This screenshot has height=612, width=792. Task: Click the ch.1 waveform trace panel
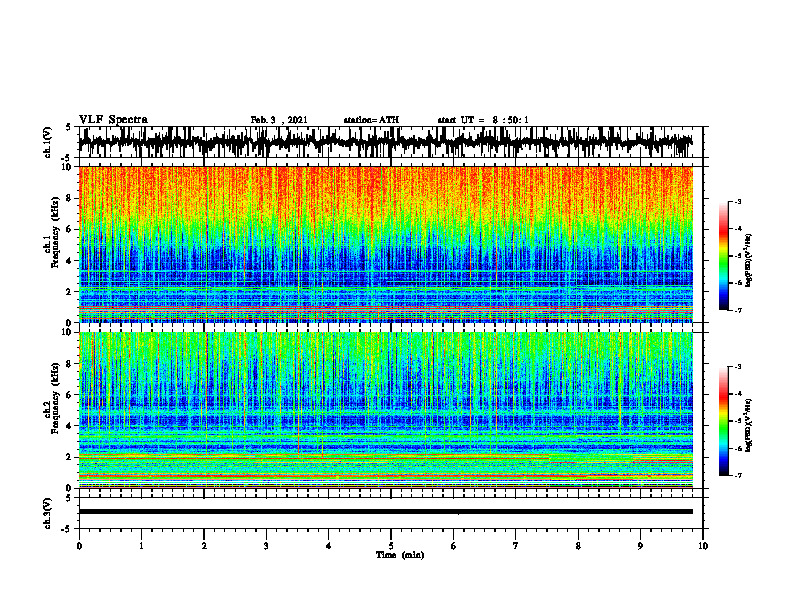390,142
